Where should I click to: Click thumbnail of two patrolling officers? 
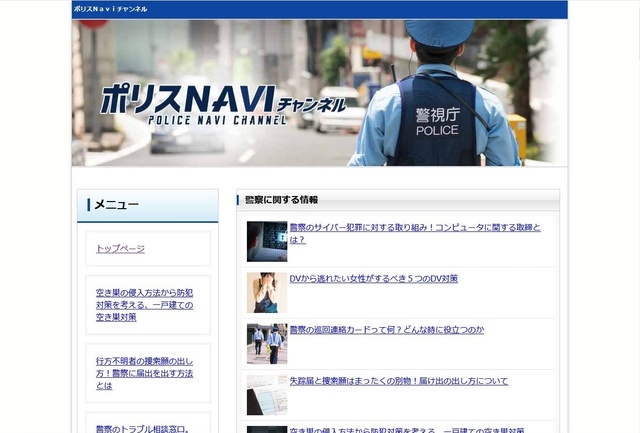267,344
